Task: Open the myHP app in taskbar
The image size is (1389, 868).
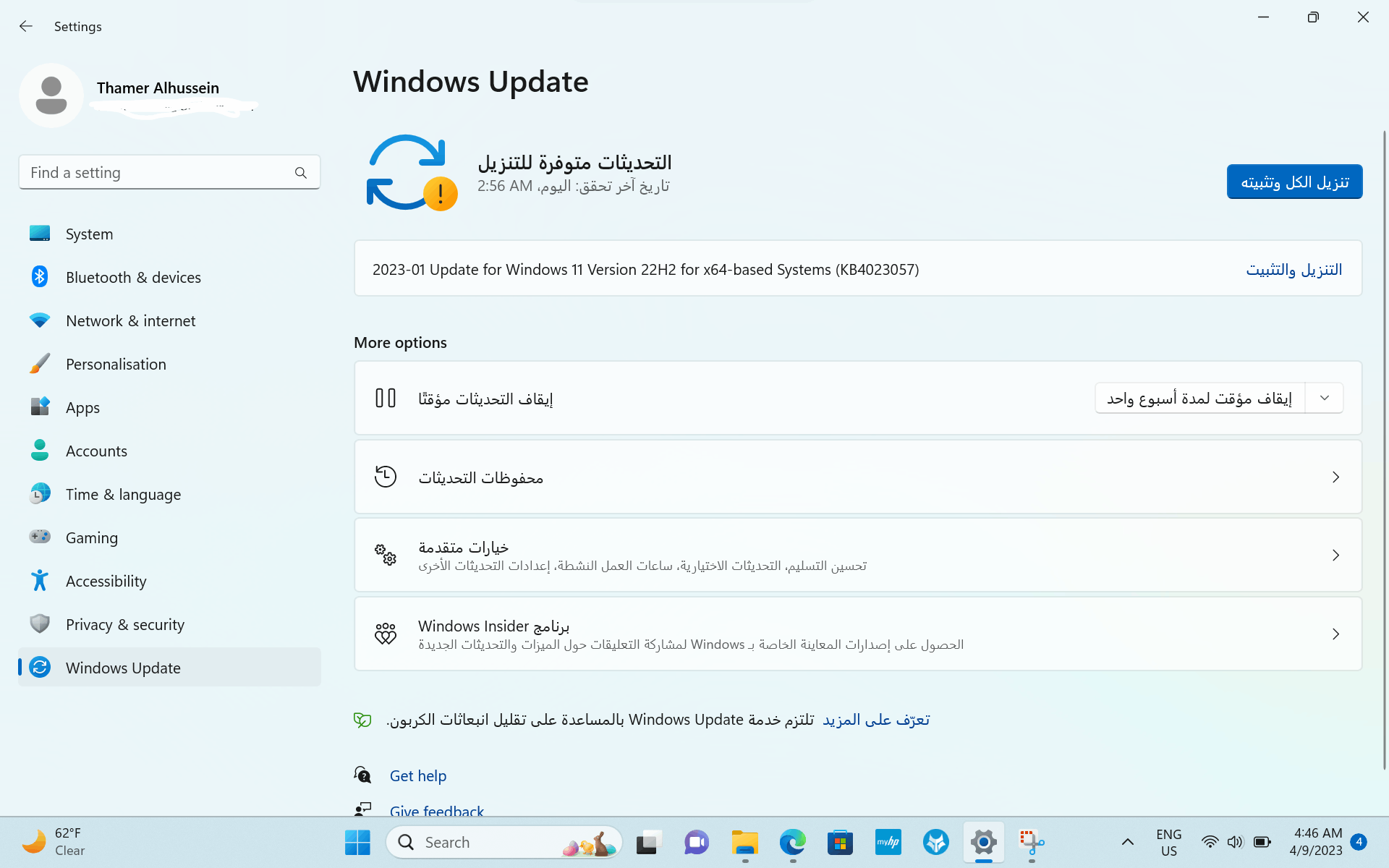Action: coord(888,843)
